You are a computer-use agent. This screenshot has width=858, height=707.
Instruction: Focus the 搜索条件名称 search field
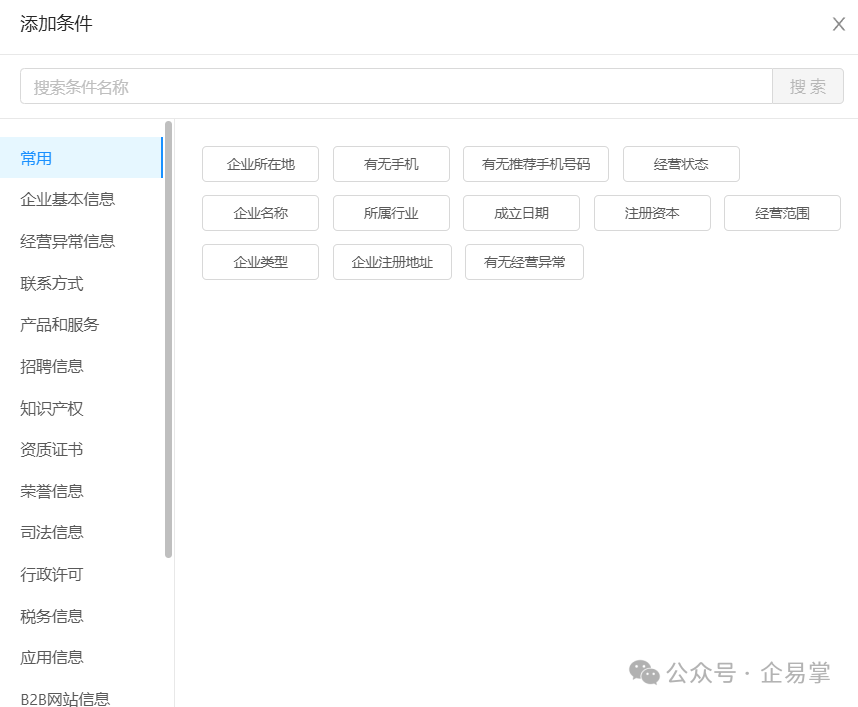pyautogui.click(x=396, y=86)
